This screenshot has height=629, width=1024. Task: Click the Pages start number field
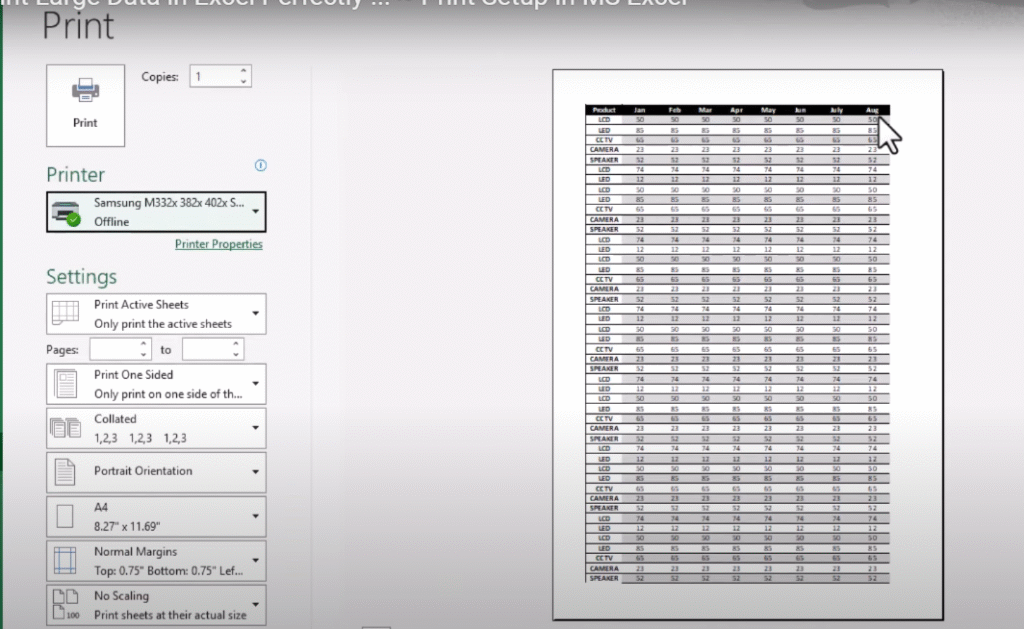click(x=113, y=349)
